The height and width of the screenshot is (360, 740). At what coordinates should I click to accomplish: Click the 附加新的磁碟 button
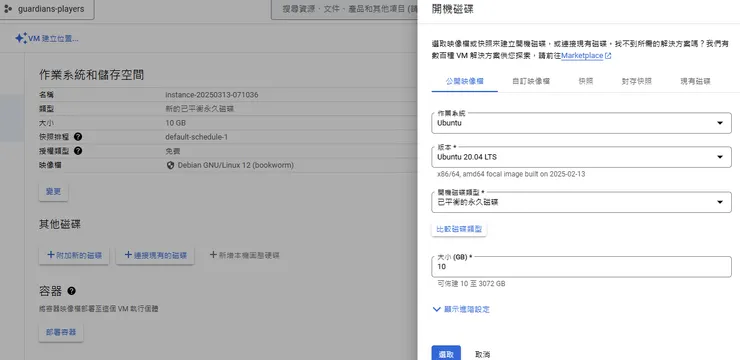[74, 255]
